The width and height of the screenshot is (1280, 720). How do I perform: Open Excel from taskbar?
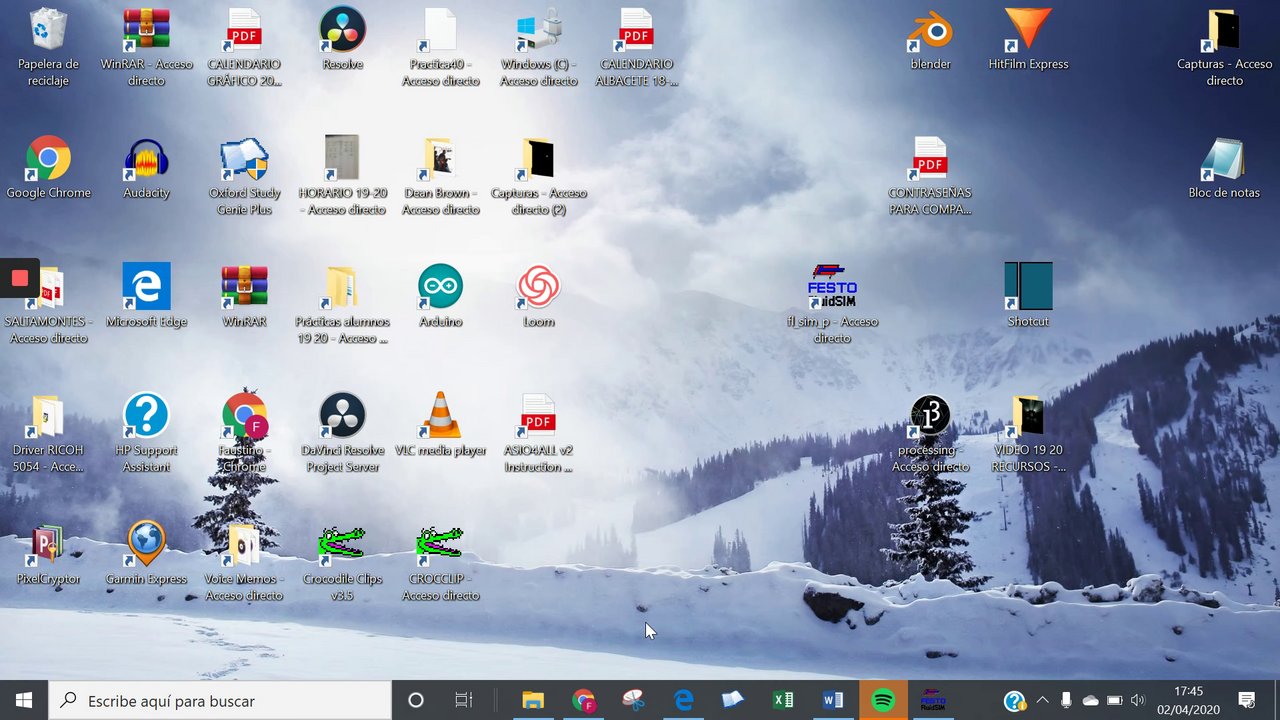pos(783,701)
